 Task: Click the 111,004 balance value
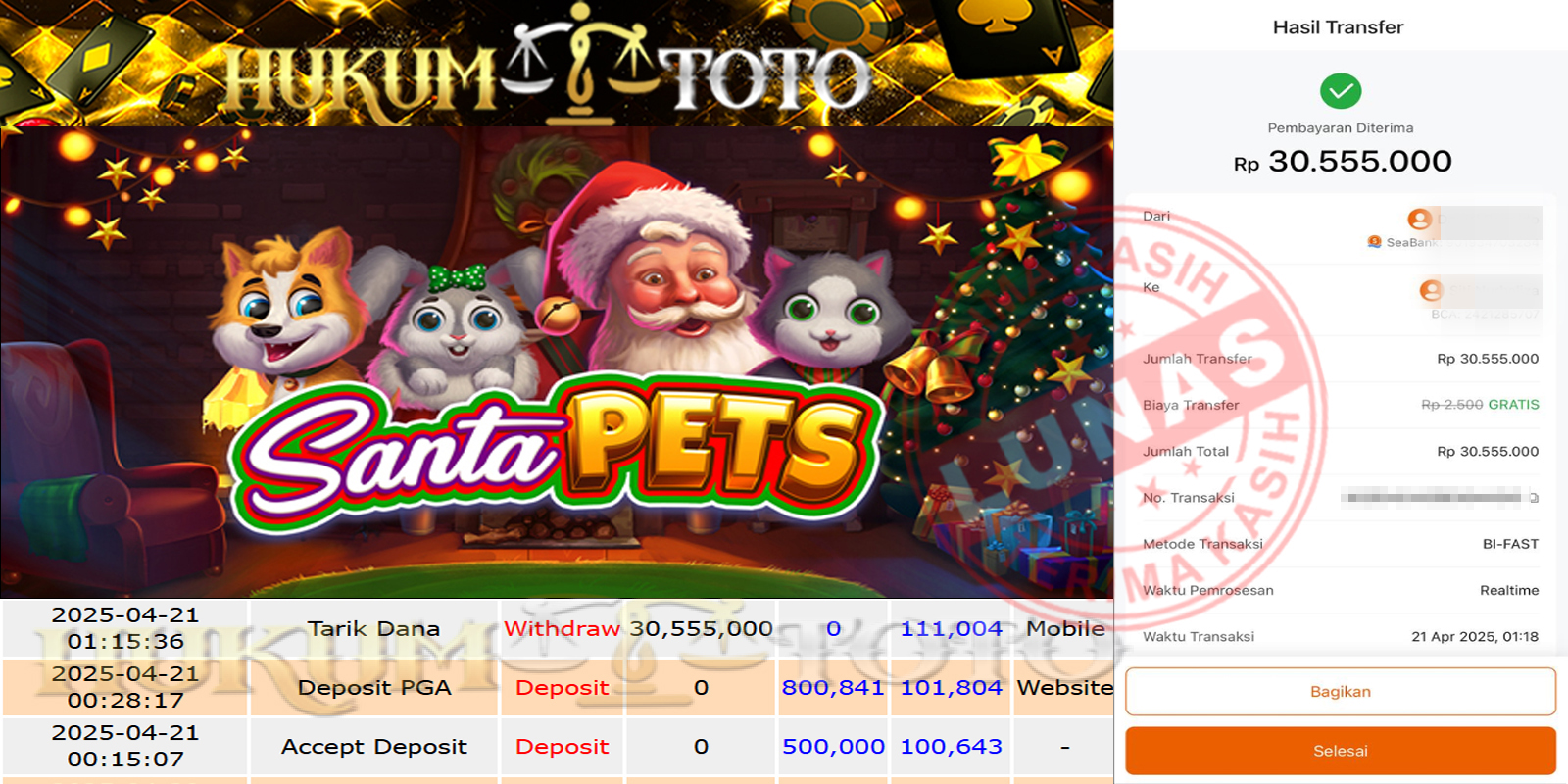click(x=951, y=628)
